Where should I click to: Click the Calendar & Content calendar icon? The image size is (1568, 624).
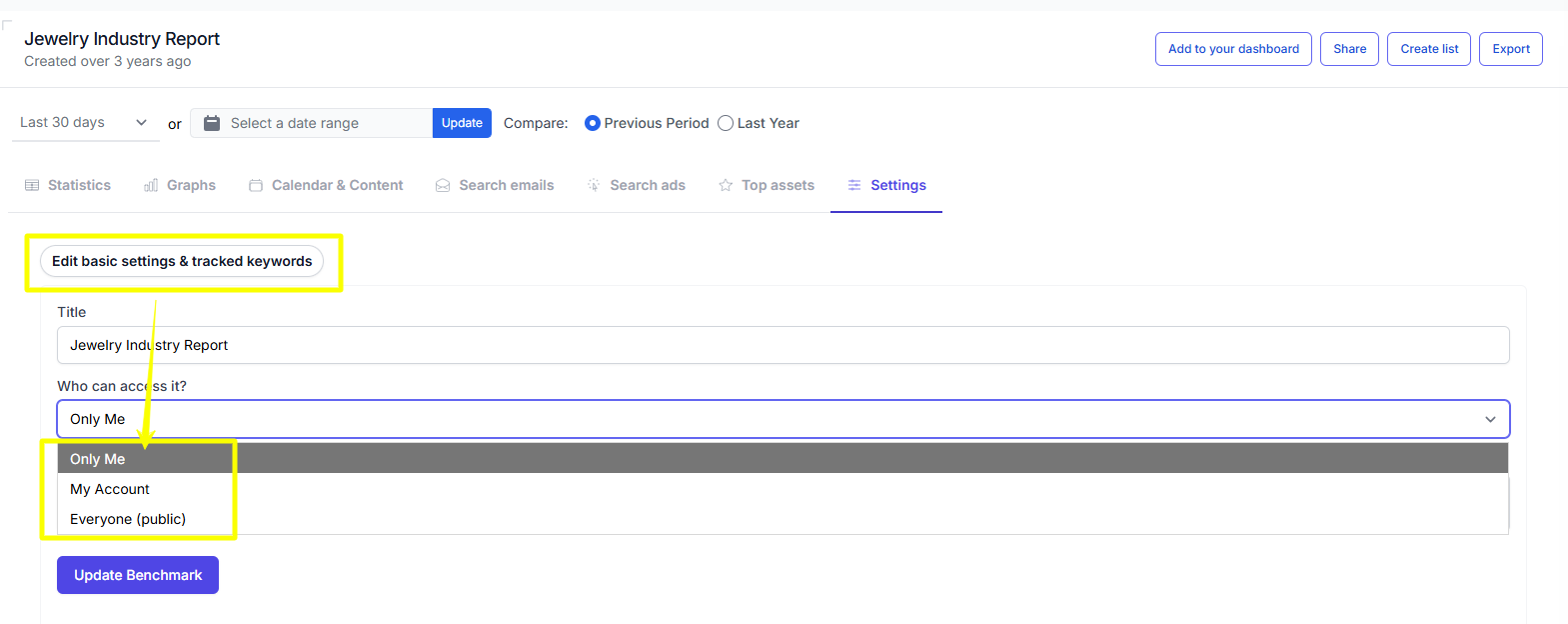256,185
